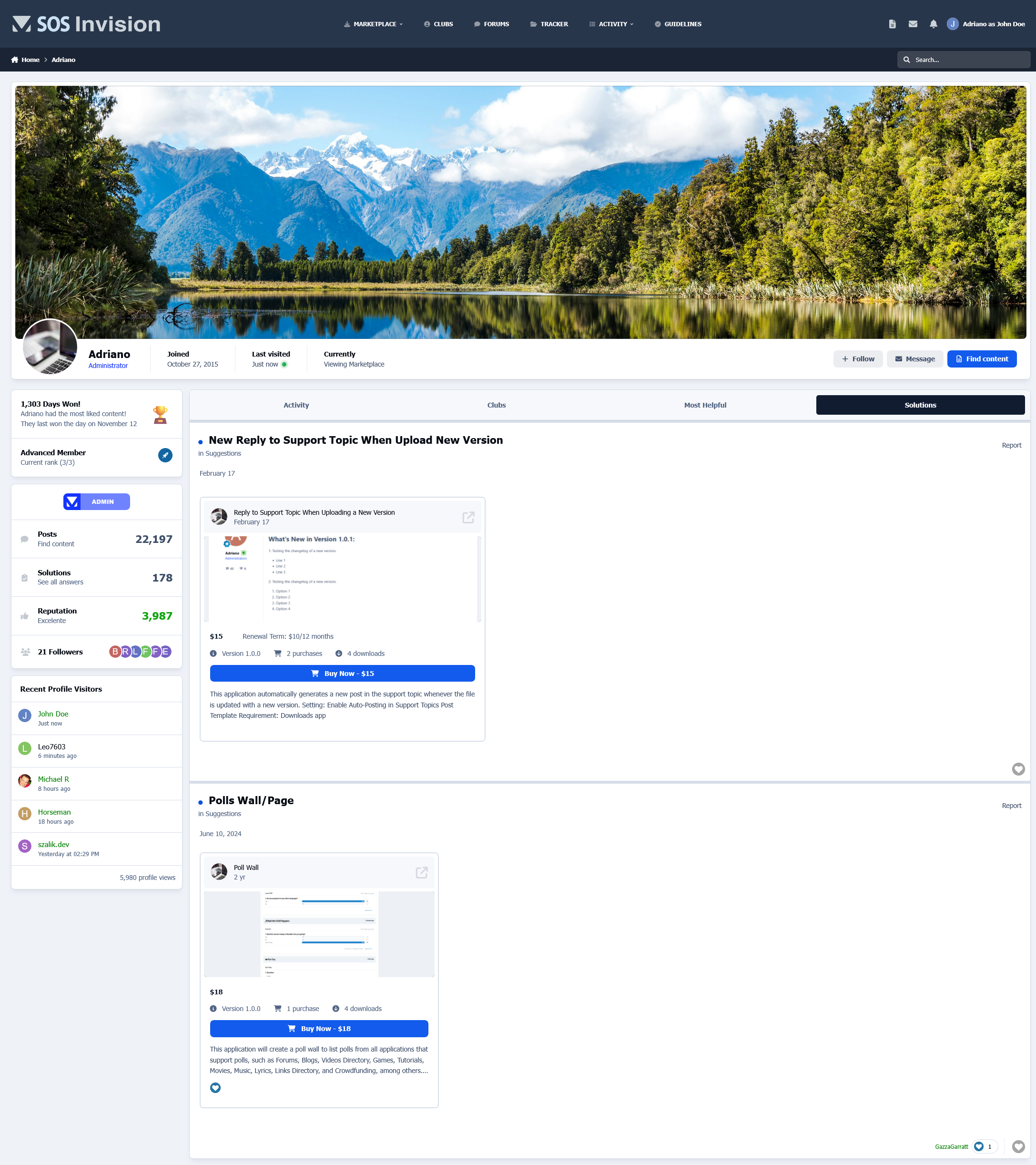The width and height of the screenshot is (1036, 1165).
Task: Toggle Follow for Adriano
Action: tap(858, 358)
